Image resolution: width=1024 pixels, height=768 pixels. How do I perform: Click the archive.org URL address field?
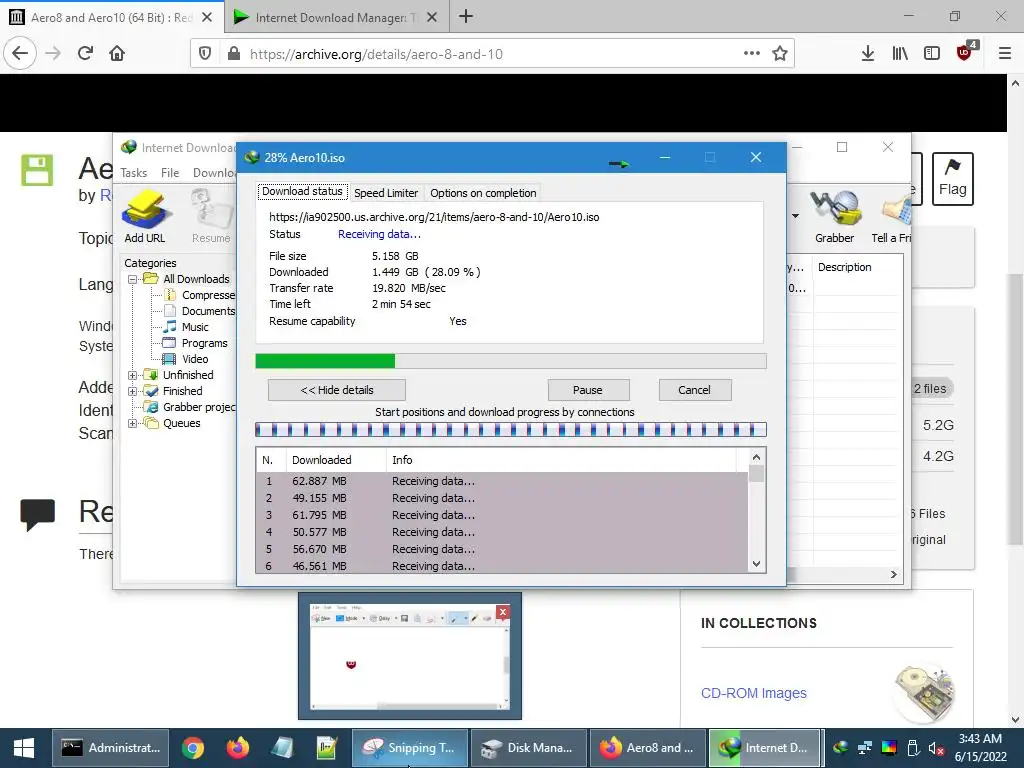coord(492,54)
